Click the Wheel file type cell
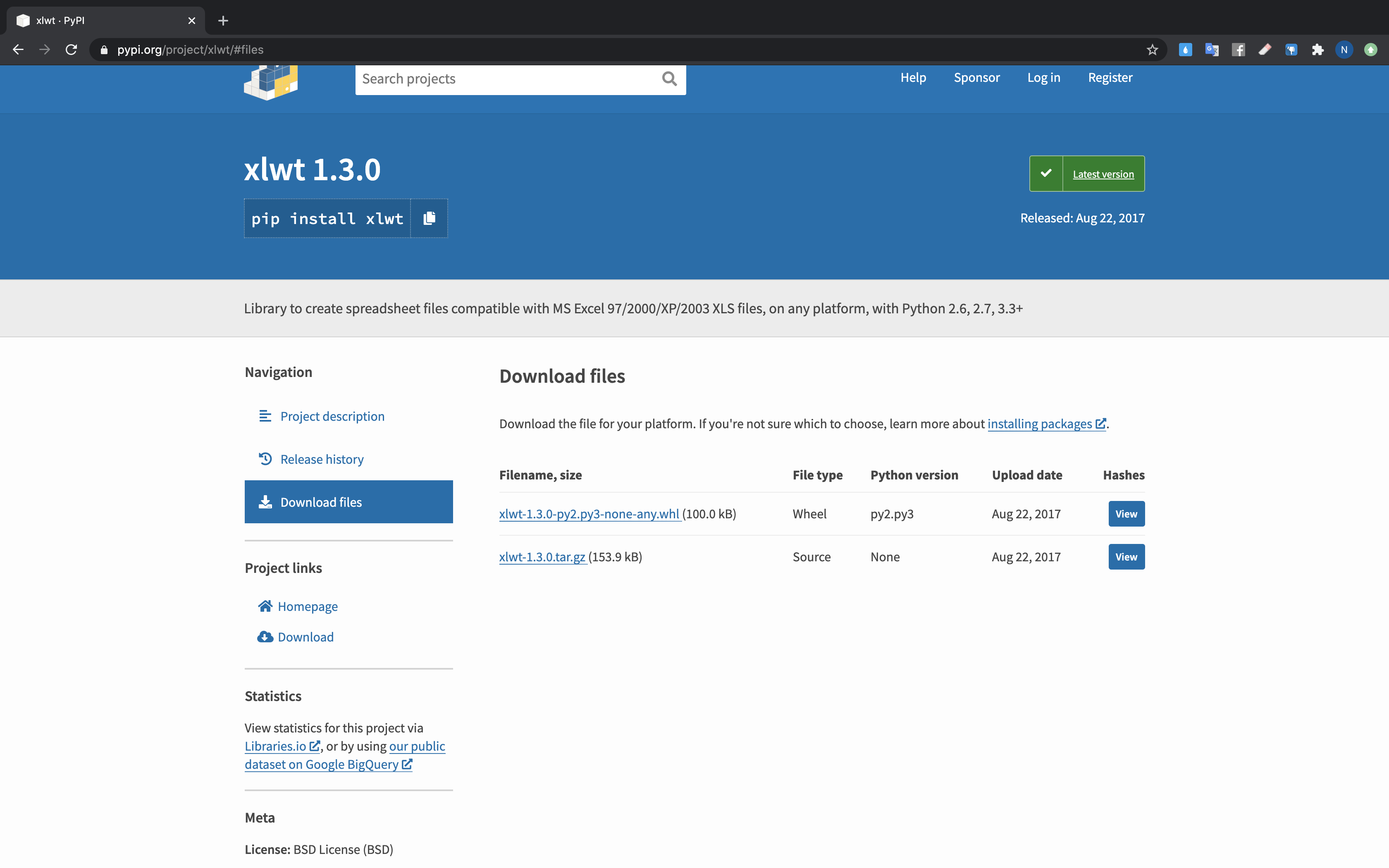 point(809,514)
